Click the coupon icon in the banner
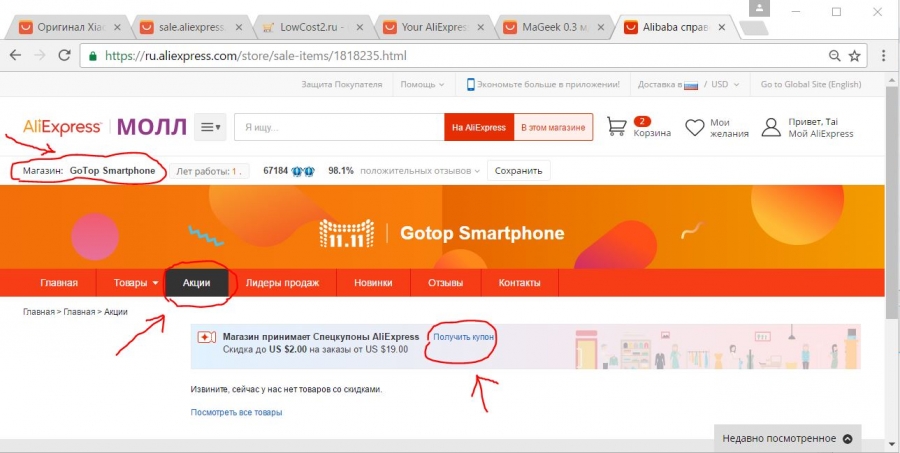The height and width of the screenshot is (453, 900). click(x=207, y=337)
